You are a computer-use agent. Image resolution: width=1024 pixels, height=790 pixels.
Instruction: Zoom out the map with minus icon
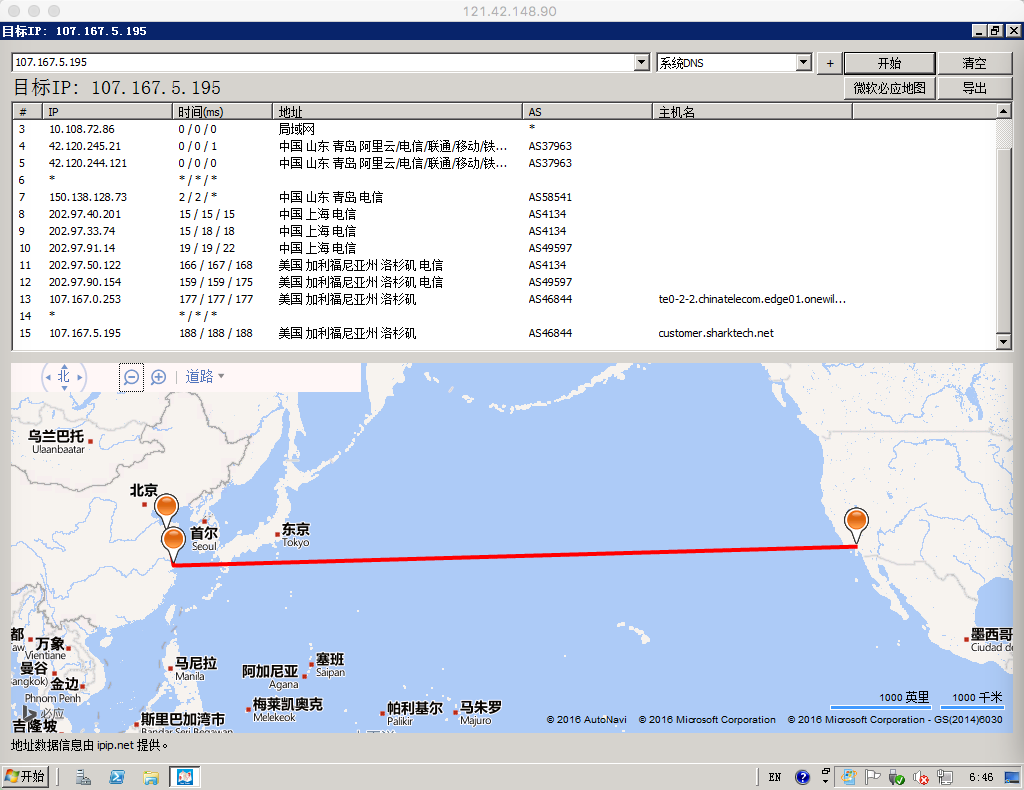[131, 377]
